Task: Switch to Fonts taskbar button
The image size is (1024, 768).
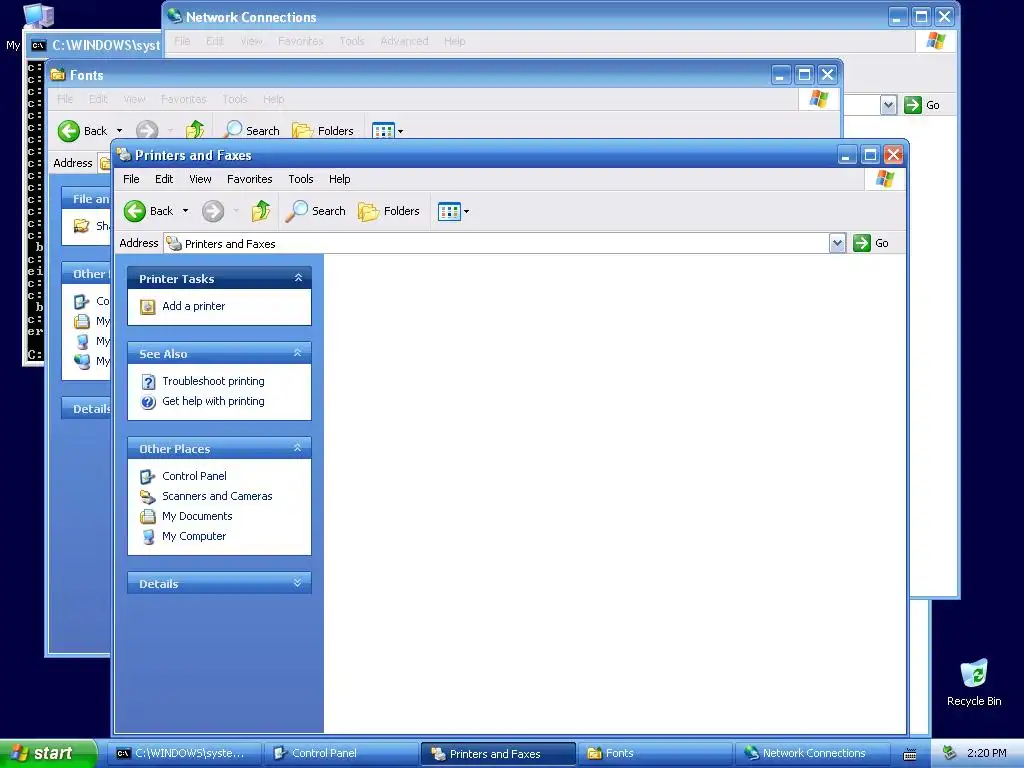Action: [655, 754]
